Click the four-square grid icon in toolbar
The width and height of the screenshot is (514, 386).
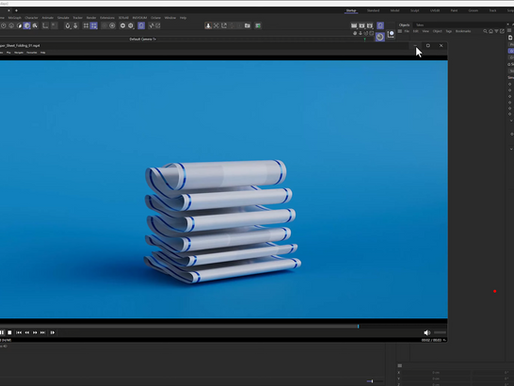point(86,26)
